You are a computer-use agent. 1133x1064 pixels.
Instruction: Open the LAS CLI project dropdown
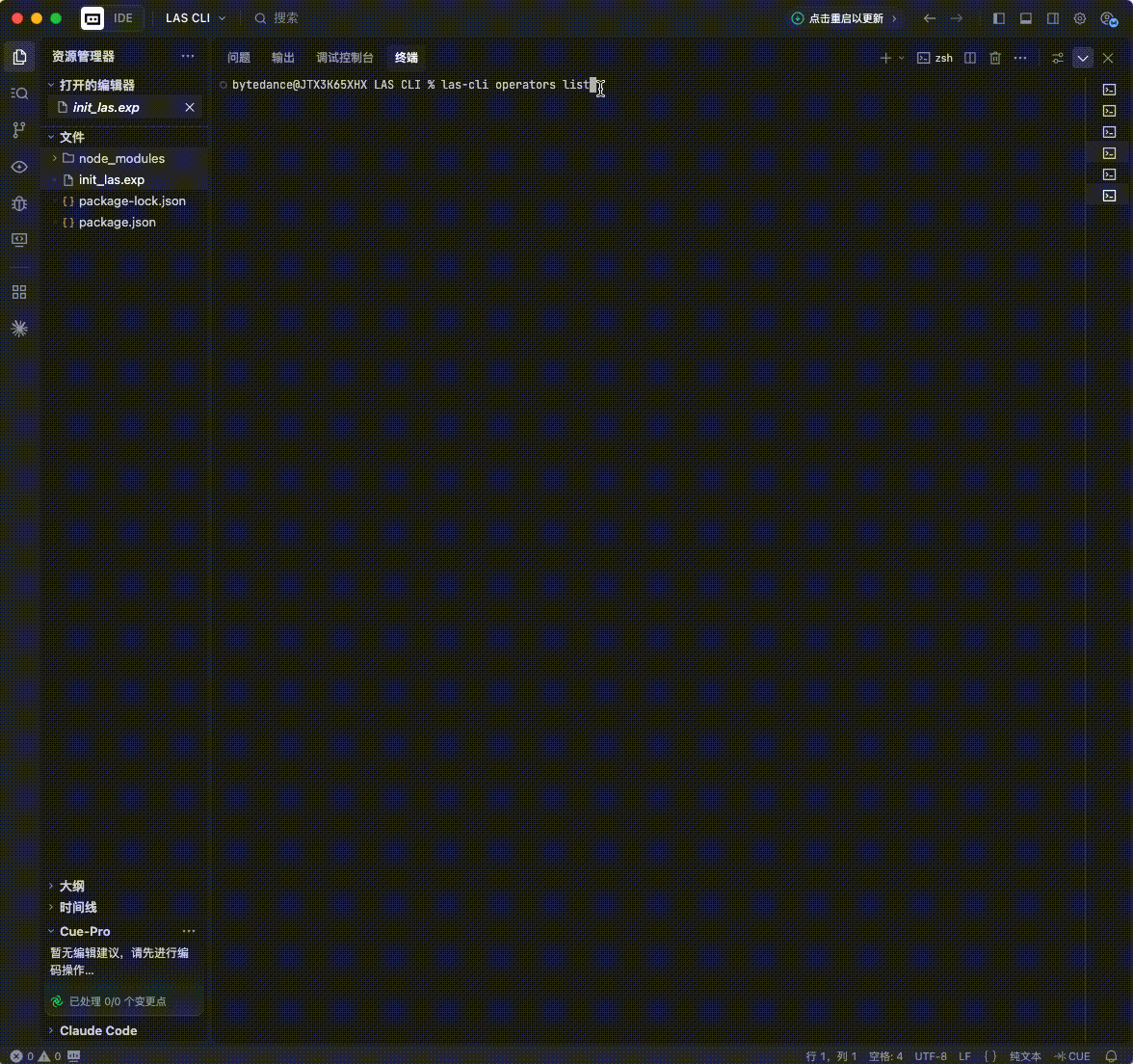195,18
